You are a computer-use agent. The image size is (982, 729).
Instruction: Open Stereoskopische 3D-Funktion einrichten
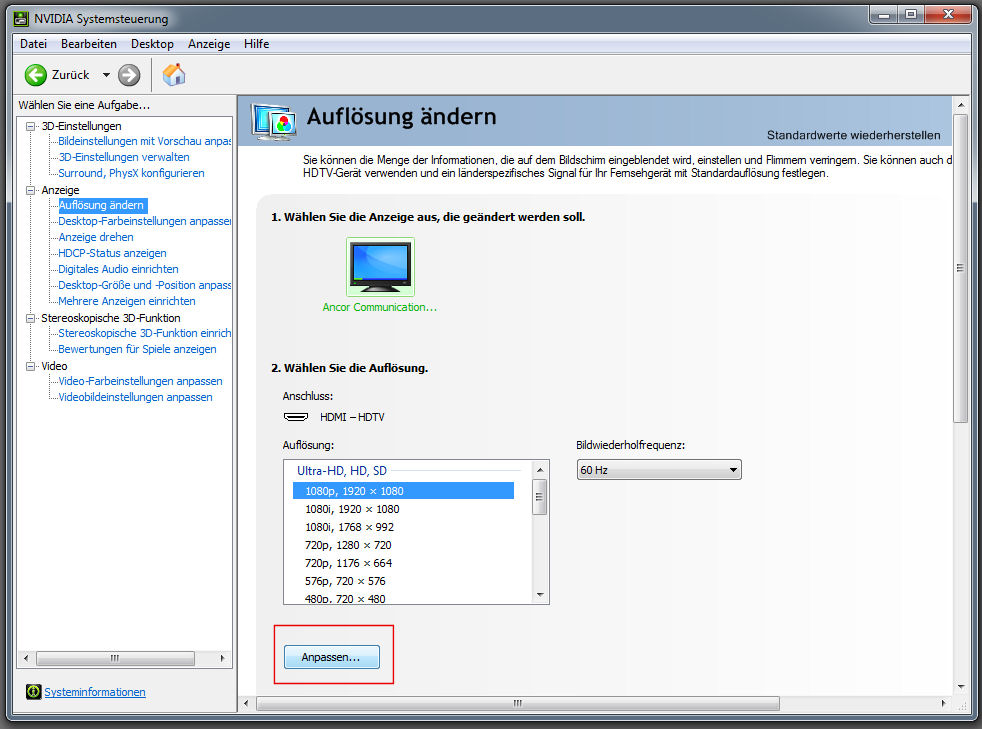144,333
